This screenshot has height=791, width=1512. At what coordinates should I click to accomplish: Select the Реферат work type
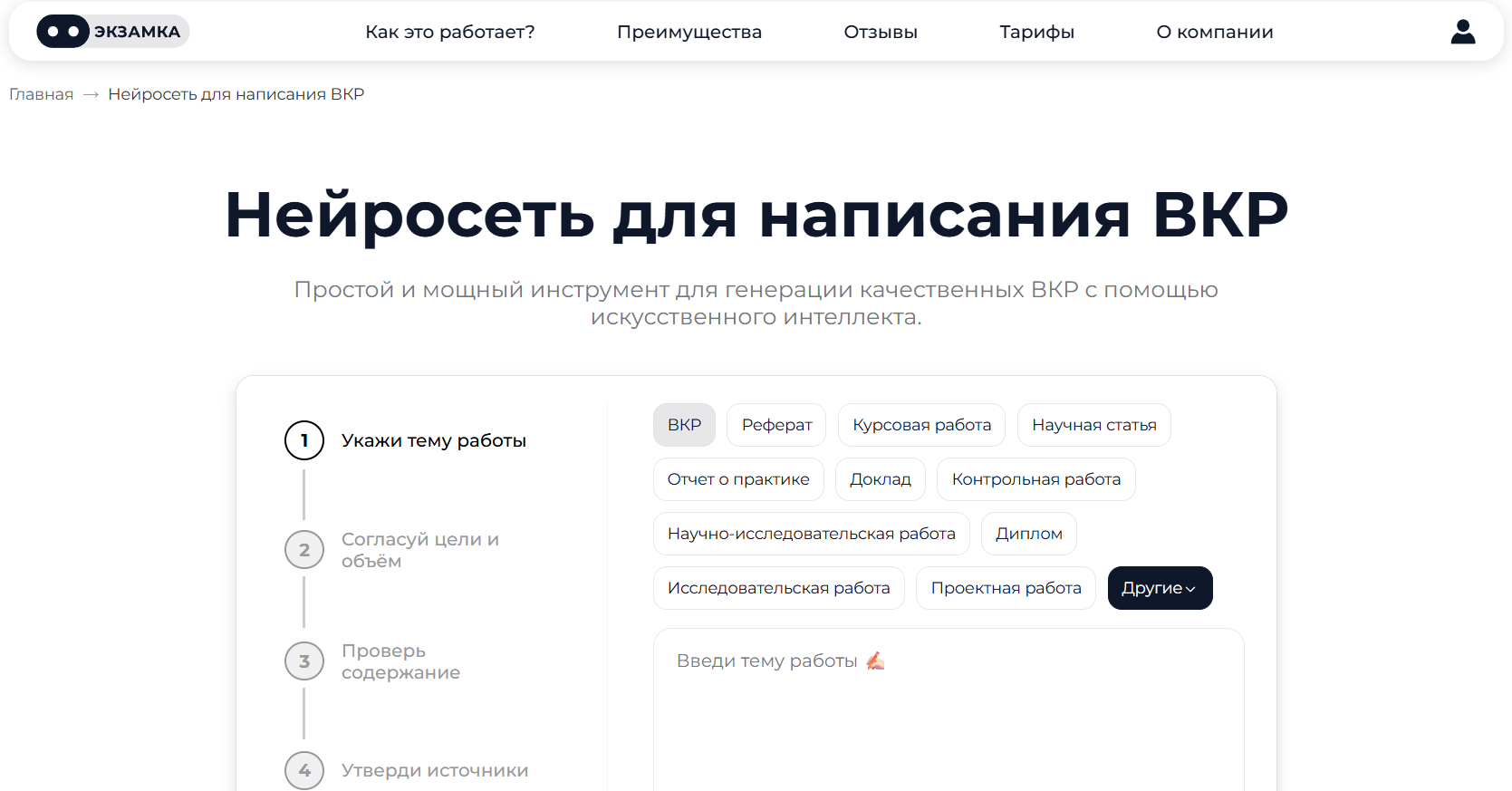776,425
